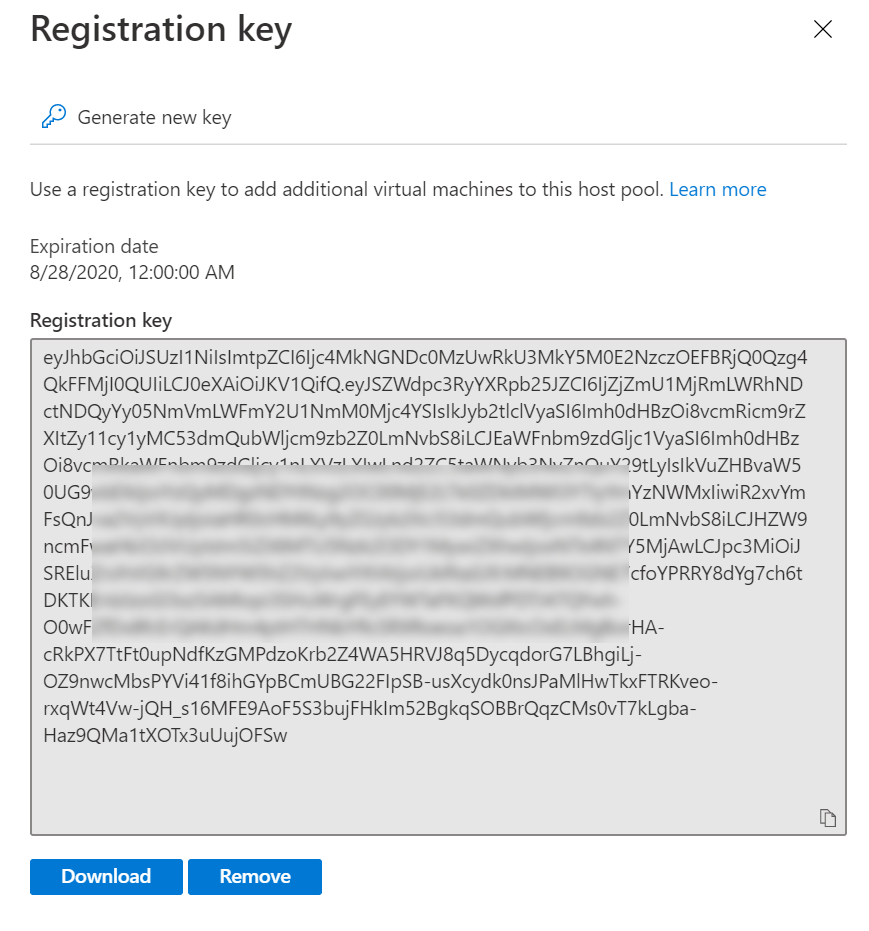Click the final key line Haz9QMa1tXOTx3uUujOFSw
The width and height of the screenshot is (869, 931).
pyautogui.click(x=165, y=736)
